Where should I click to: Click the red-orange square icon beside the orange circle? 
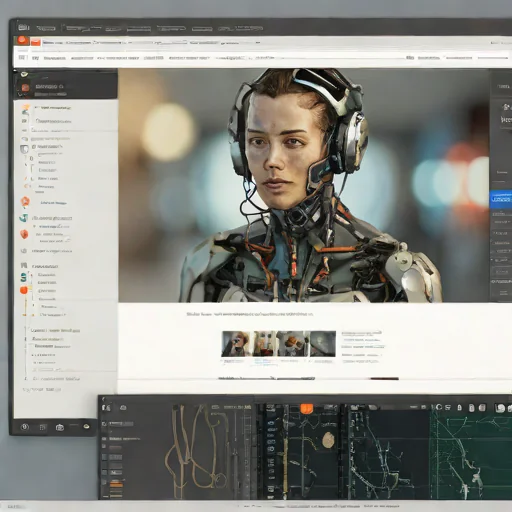[35, 42]
